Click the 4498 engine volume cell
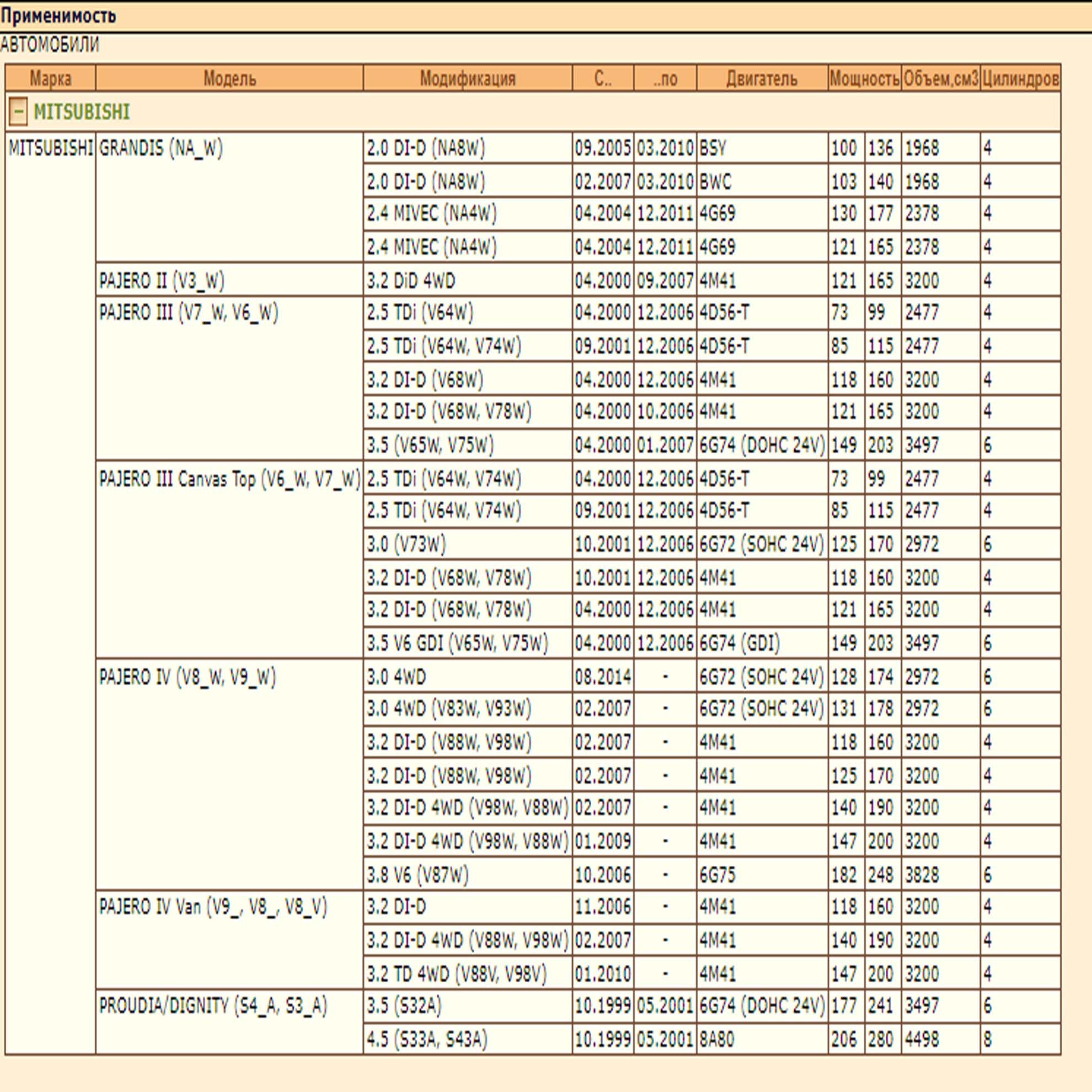Viewport: 1092px width, 1092px height. click(x=940, y=1039)
